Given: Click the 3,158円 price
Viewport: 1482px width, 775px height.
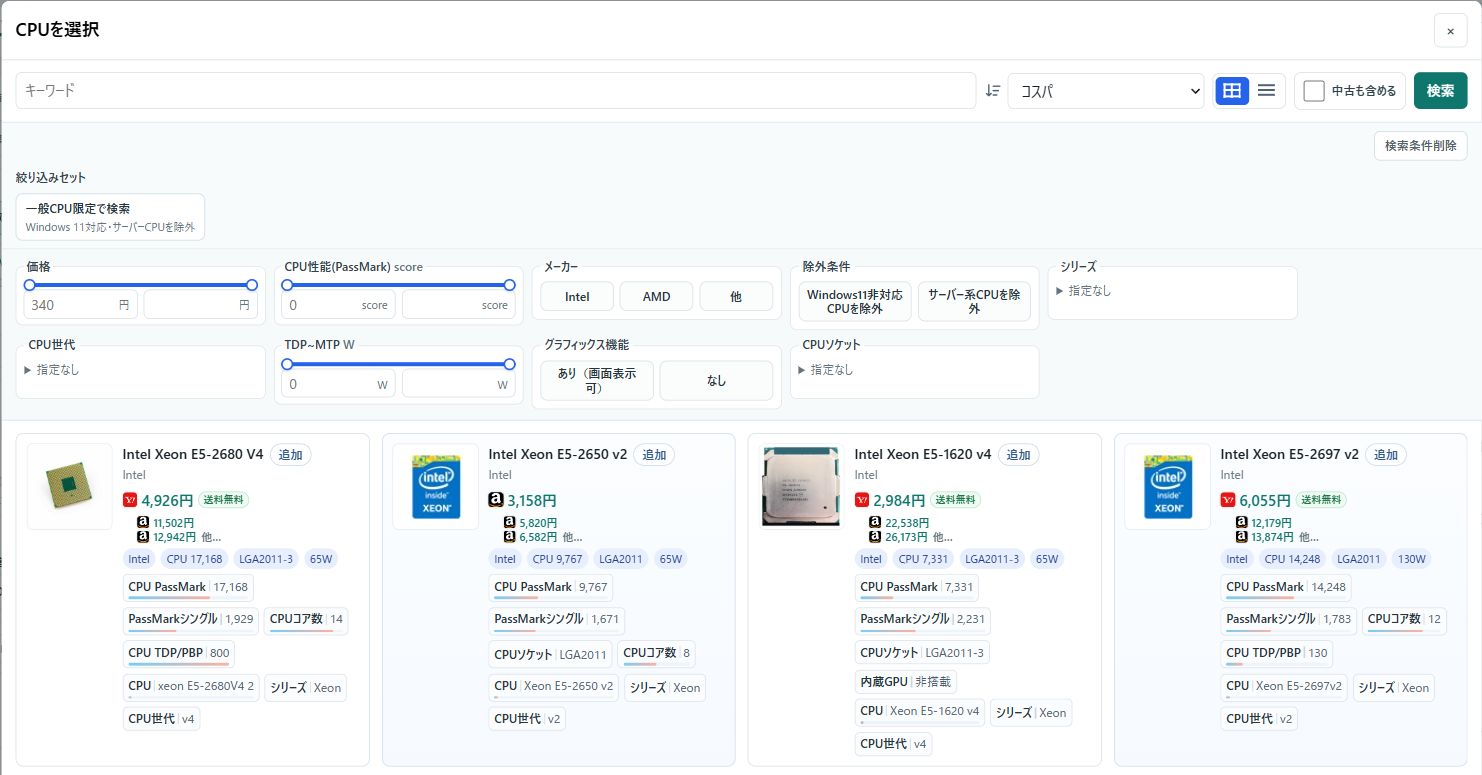Looking at the screenshot, I should (532, 500).
